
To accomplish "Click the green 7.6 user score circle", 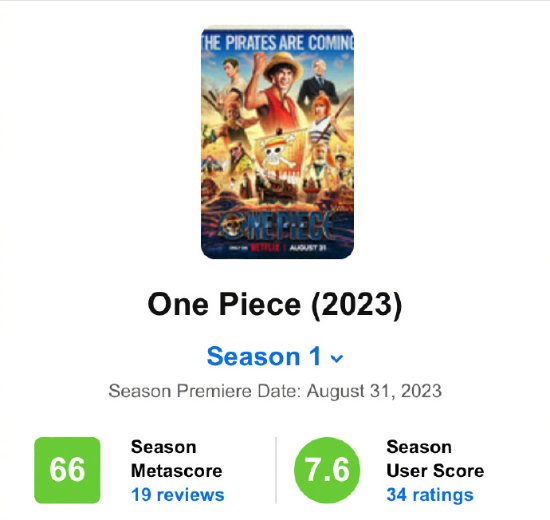I will click(x=327, y=470).
